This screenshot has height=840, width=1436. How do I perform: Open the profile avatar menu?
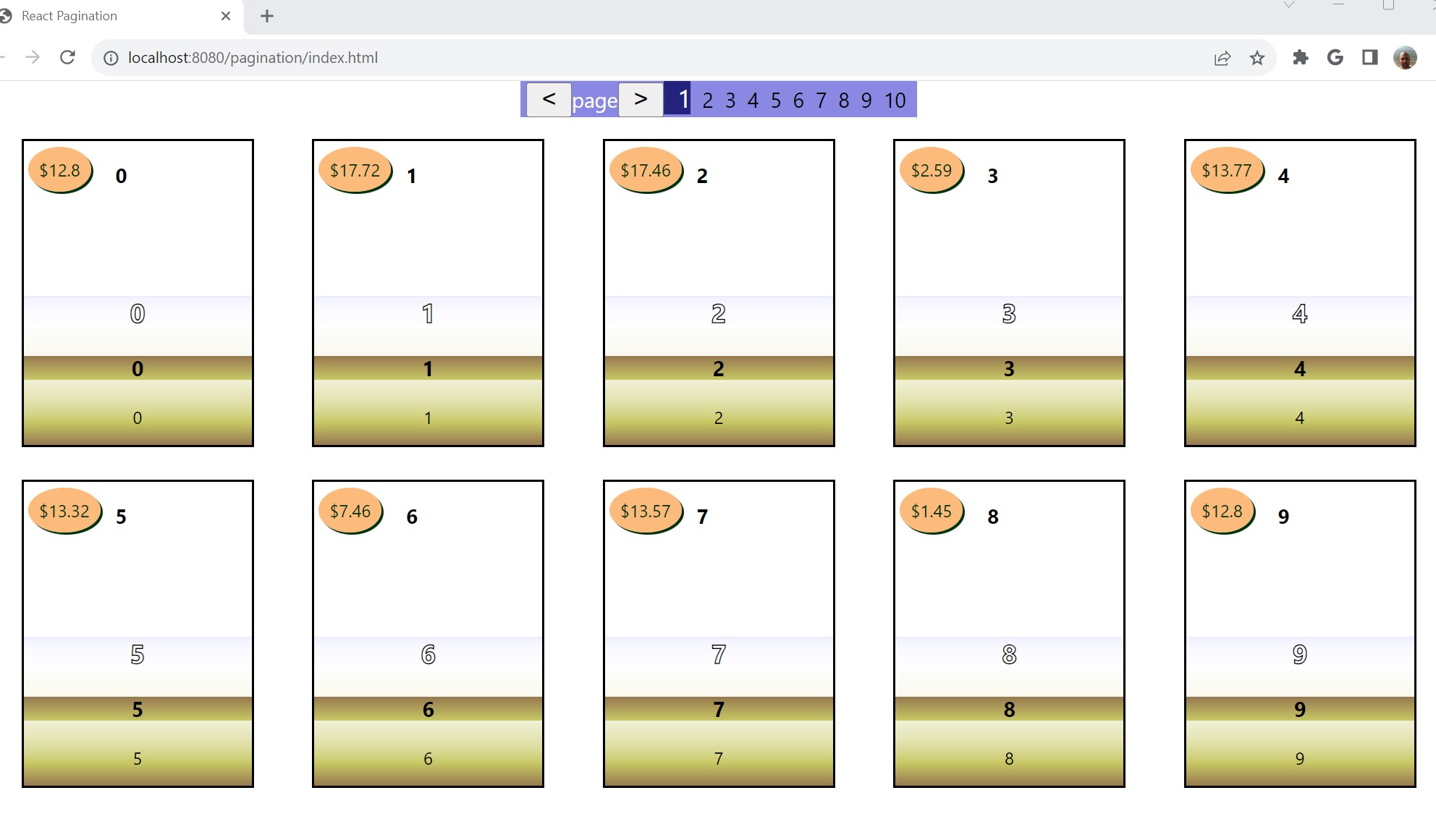coord(1405,57)
